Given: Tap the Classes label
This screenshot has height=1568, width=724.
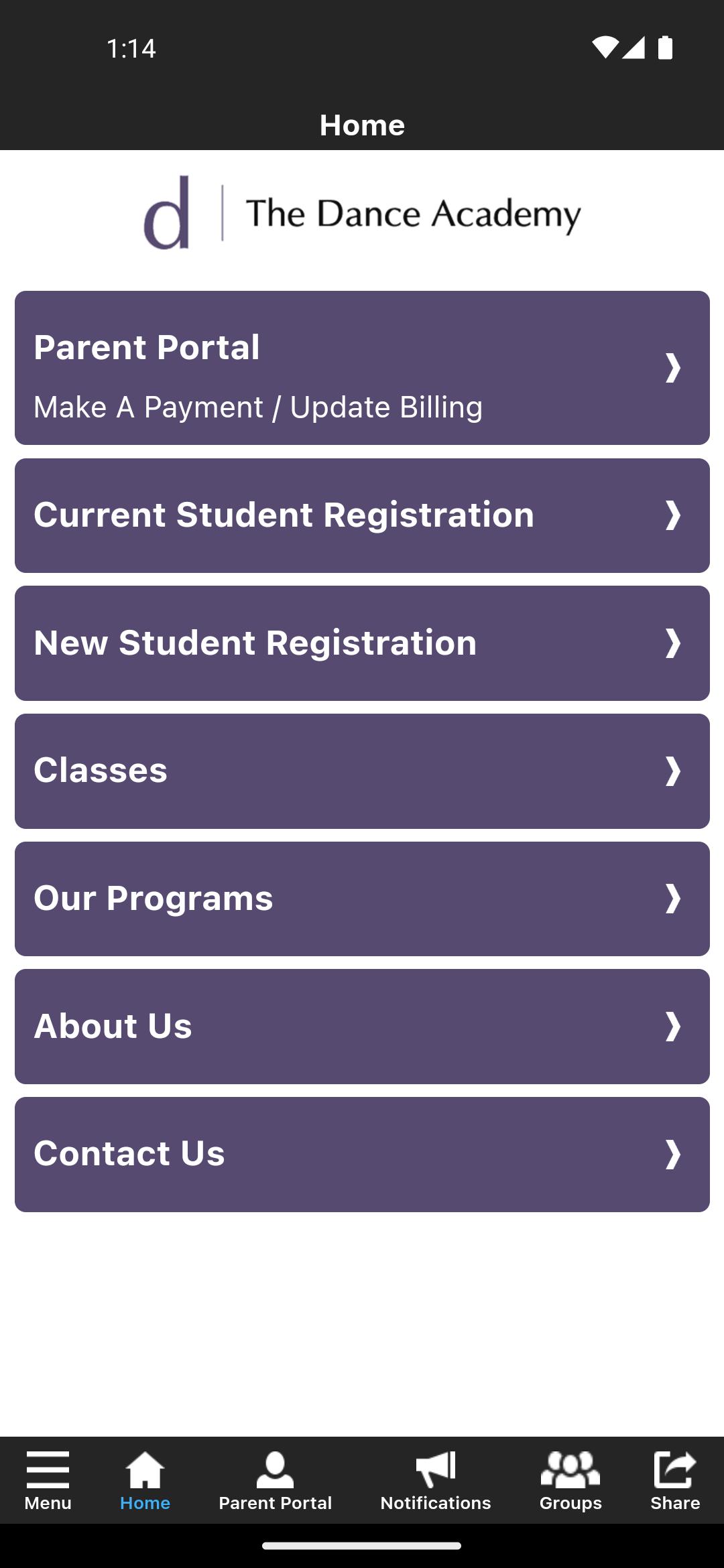Looking at the screenshot, I should [x=101, y=771].
